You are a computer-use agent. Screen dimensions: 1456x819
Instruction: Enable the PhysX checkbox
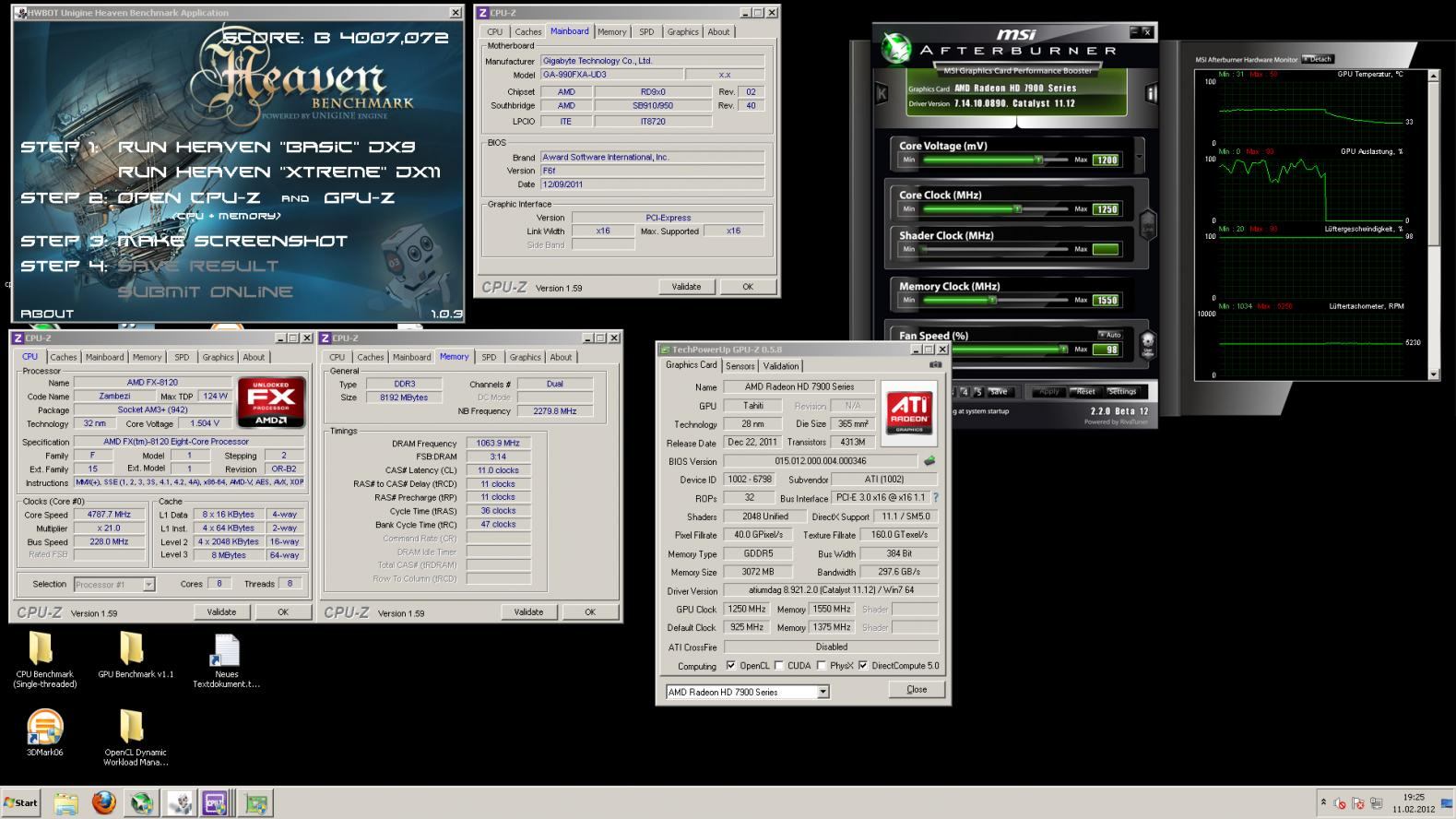coord(821,666)
